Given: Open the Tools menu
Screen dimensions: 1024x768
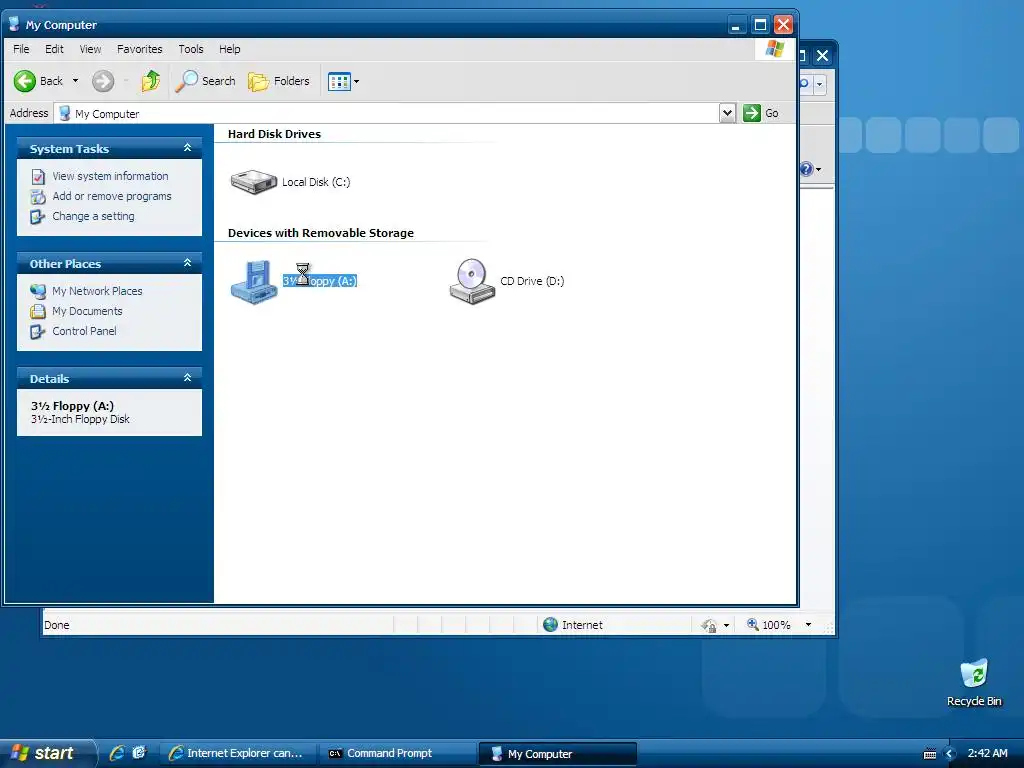Looking at the screenshot, I should (x=191, y=49).
